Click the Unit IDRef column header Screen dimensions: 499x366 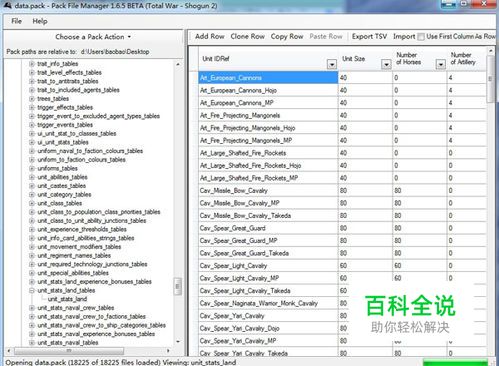coord(268,59)
